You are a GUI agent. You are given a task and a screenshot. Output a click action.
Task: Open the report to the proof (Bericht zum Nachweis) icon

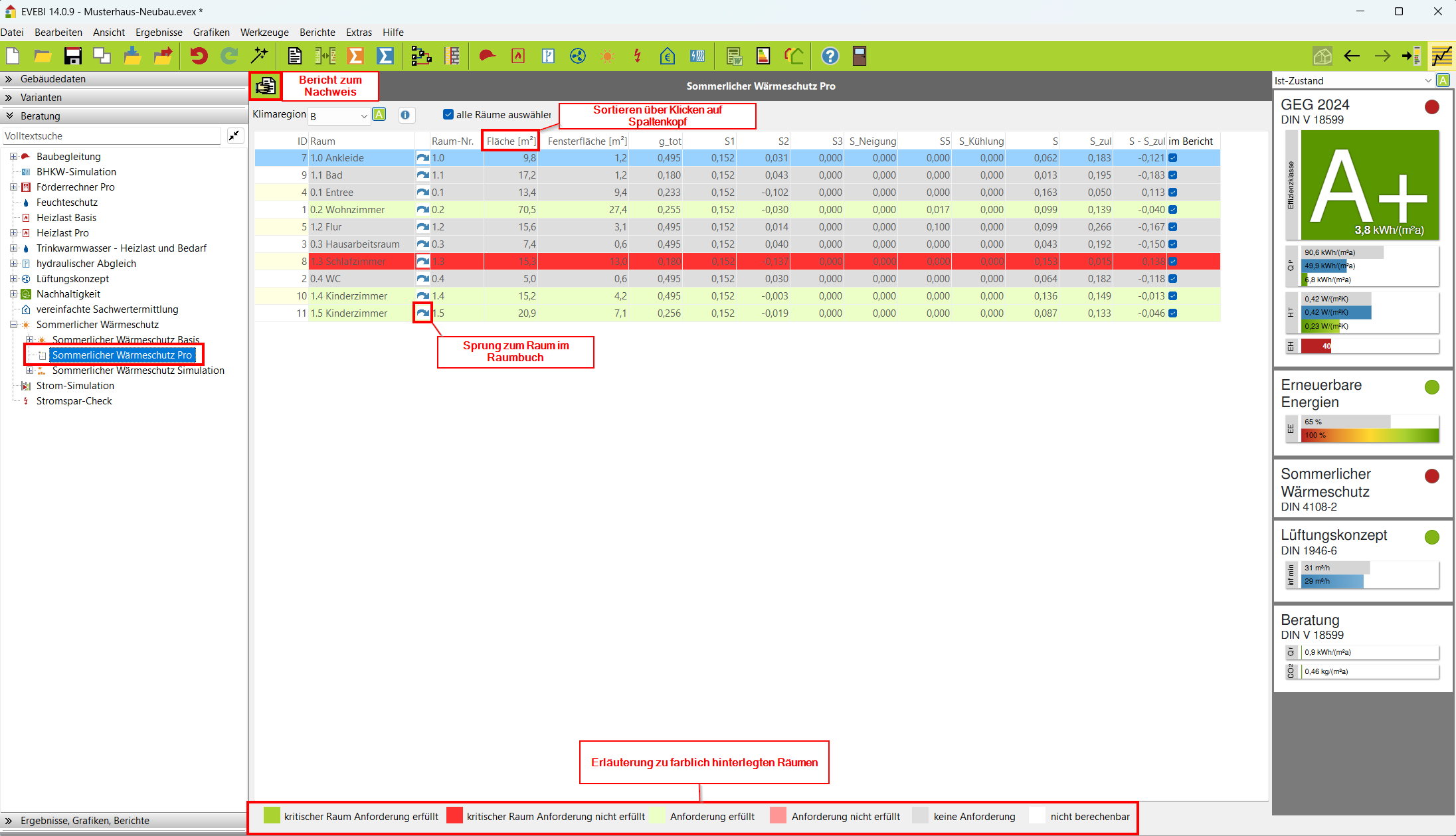pyautogui.click(x=266, y=86)
